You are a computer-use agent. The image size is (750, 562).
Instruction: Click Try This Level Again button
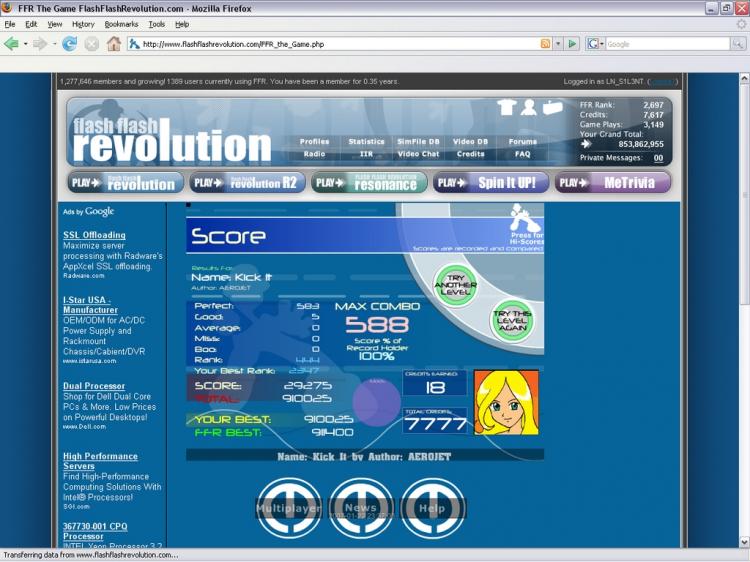click(512, 321)
